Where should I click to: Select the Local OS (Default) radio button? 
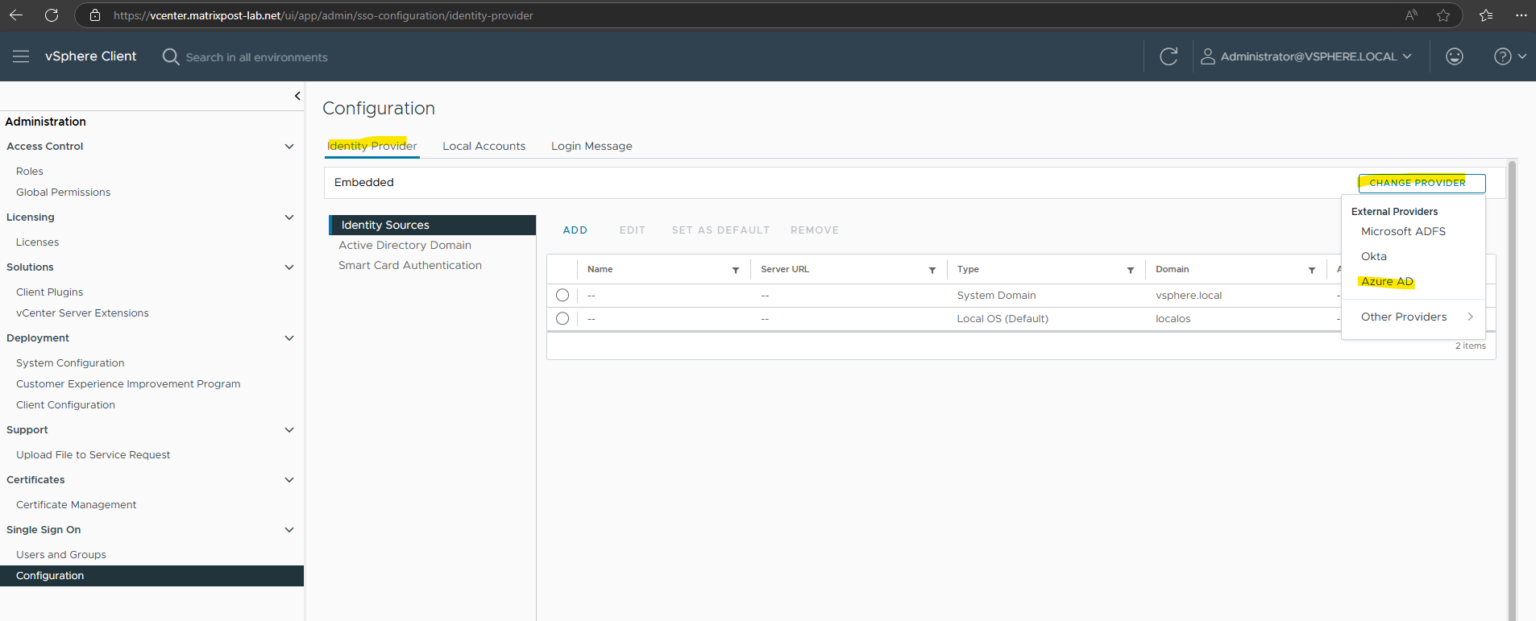pos(562,318)
